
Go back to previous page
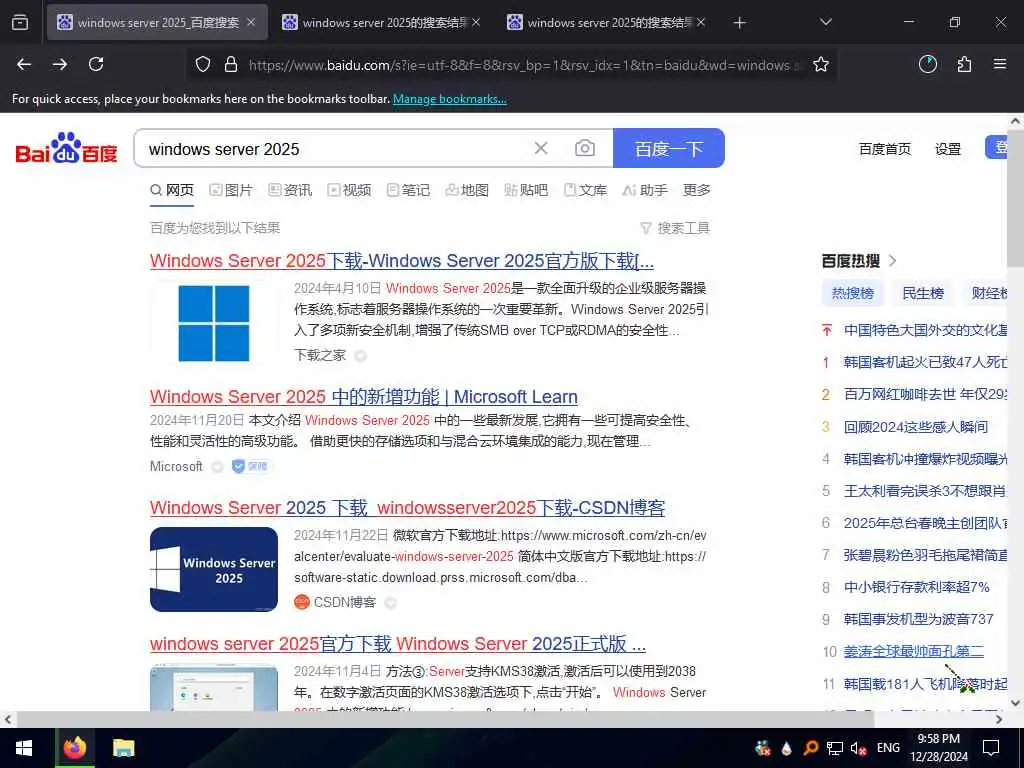coord(24,64)
